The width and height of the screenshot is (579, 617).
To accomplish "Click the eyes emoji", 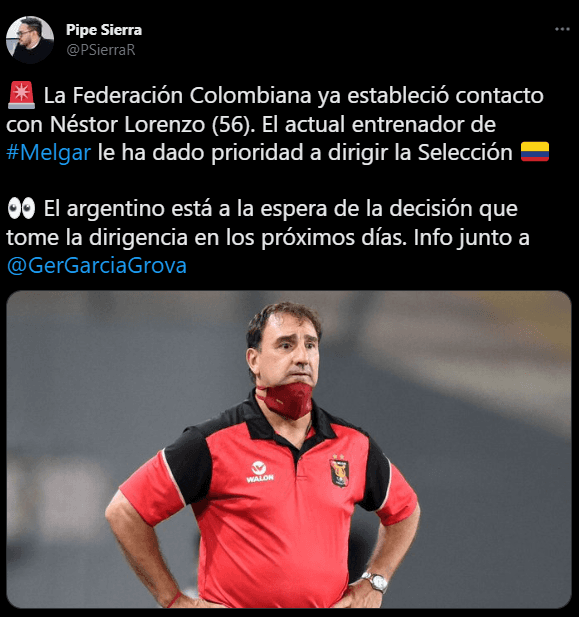I will pos(21,209).
